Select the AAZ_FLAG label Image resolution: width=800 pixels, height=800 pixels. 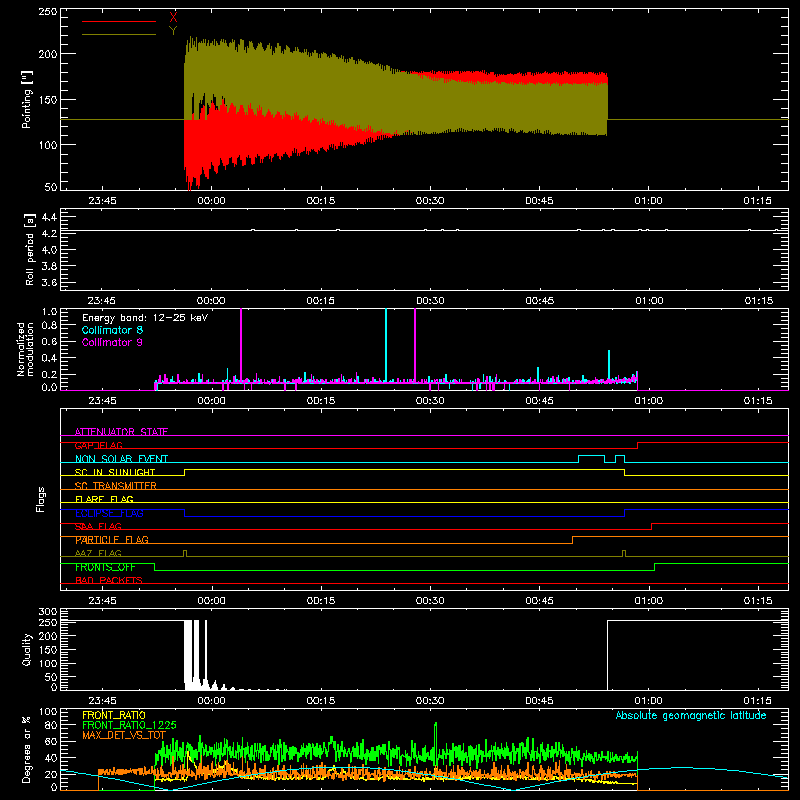click(98, 554)
